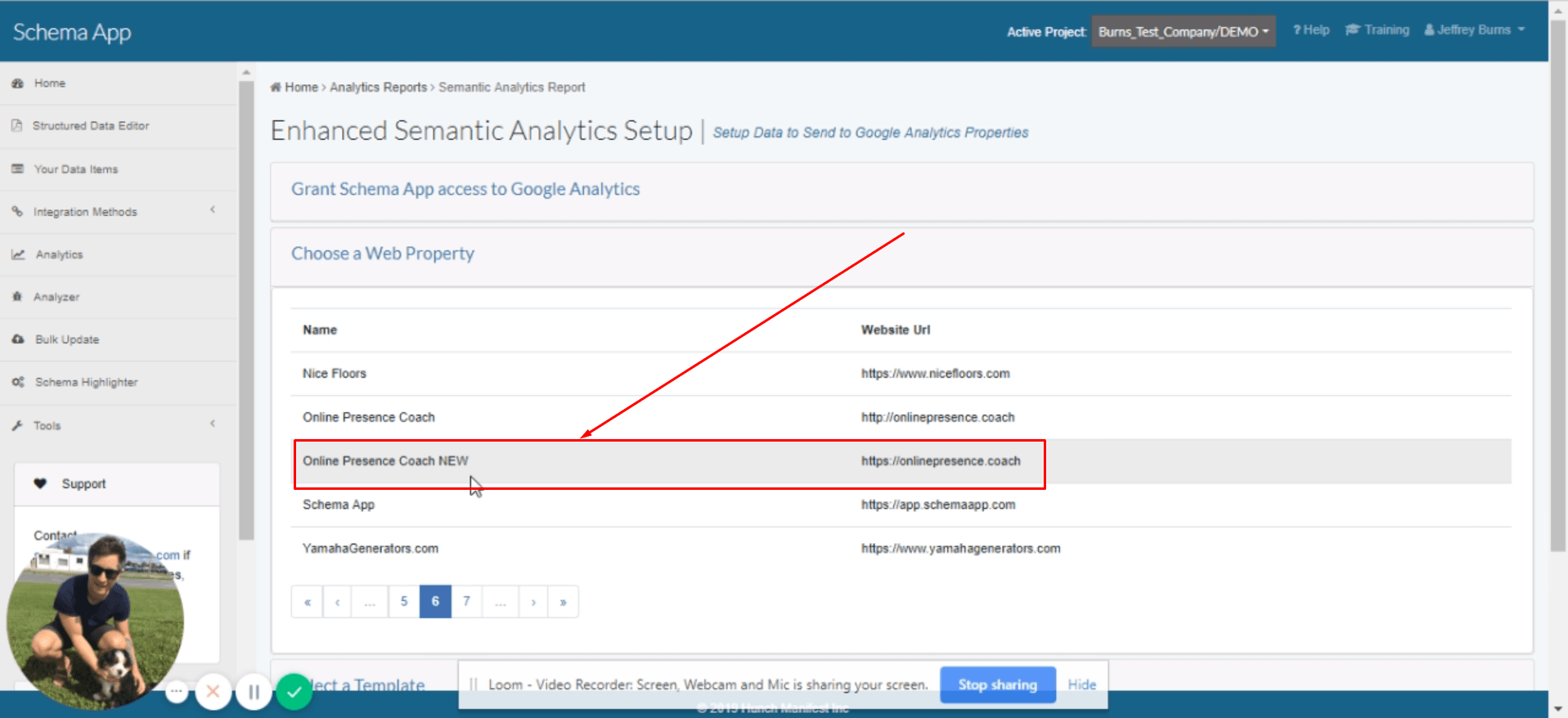Click the Tools wrench icon
Viewport: 1568px width, 718px height.
coord(17,425)
